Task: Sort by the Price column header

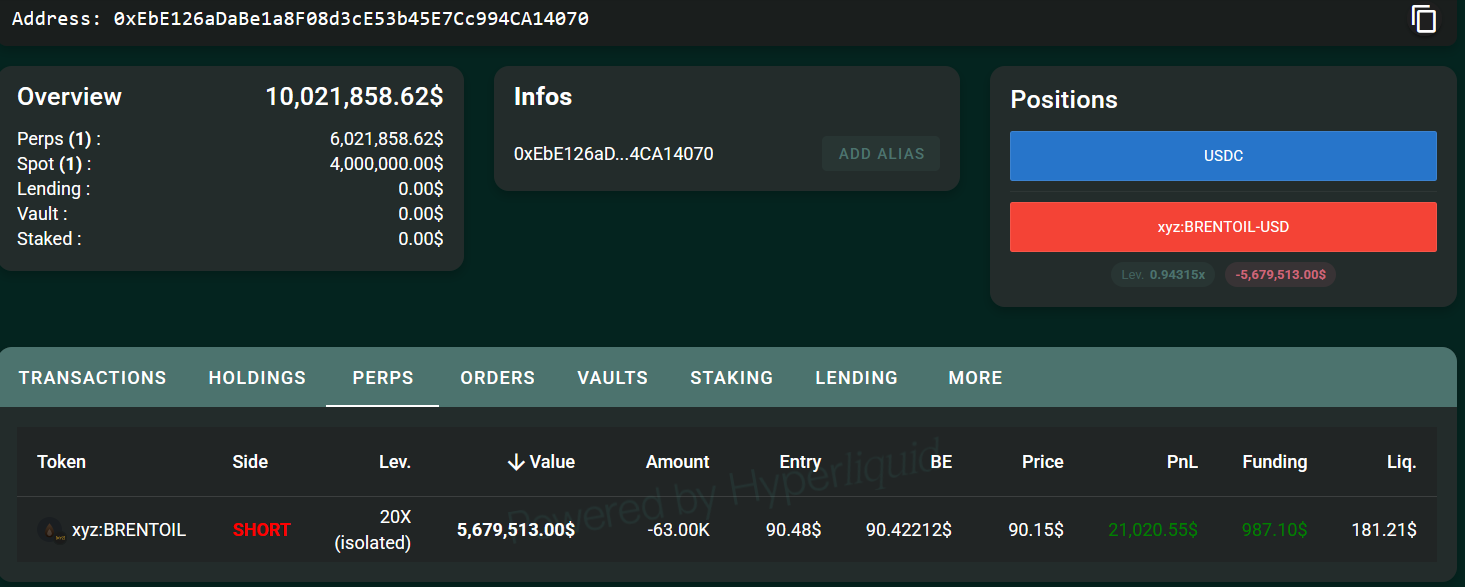Action: [1043, 462]
